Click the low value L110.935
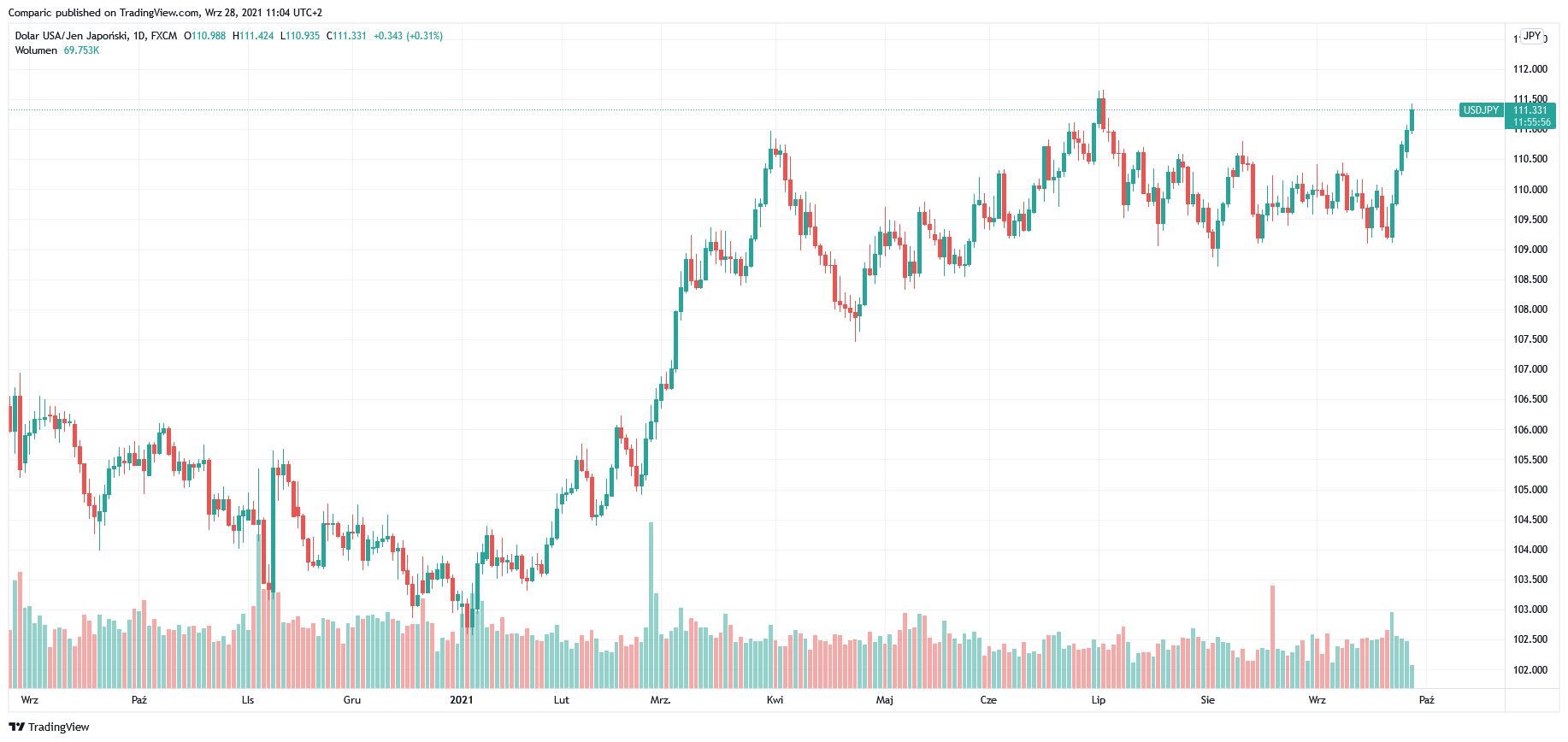This screenshot has width=1568, height=742. (x=300, y=36)
